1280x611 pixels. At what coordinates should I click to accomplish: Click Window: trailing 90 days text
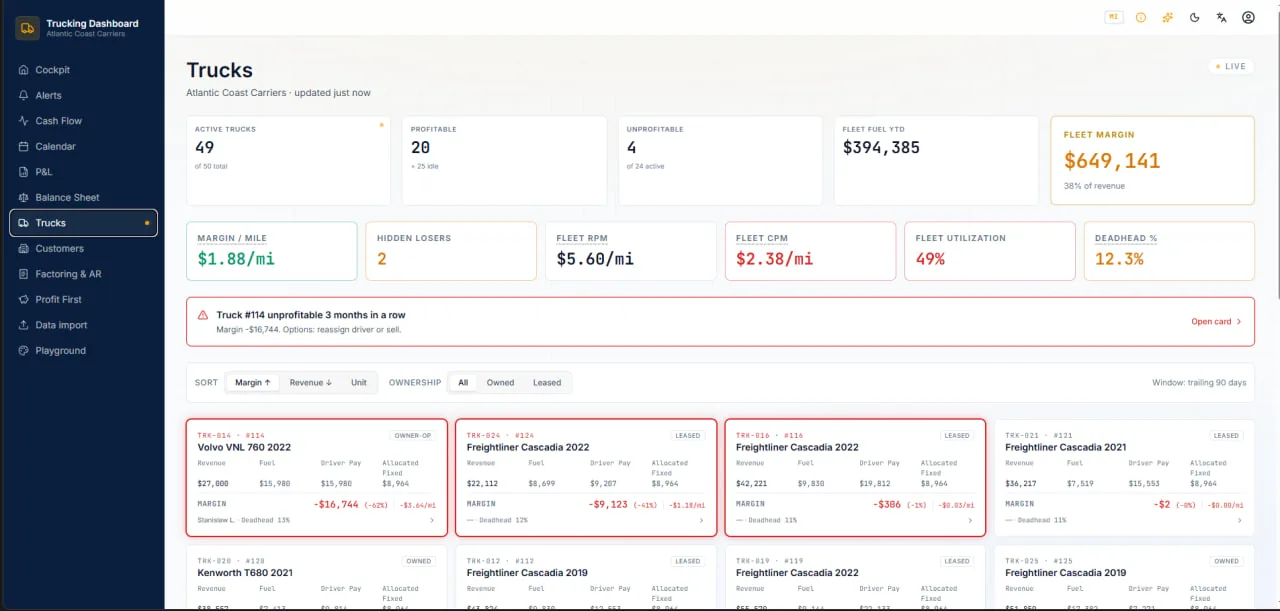[1199, 382]
